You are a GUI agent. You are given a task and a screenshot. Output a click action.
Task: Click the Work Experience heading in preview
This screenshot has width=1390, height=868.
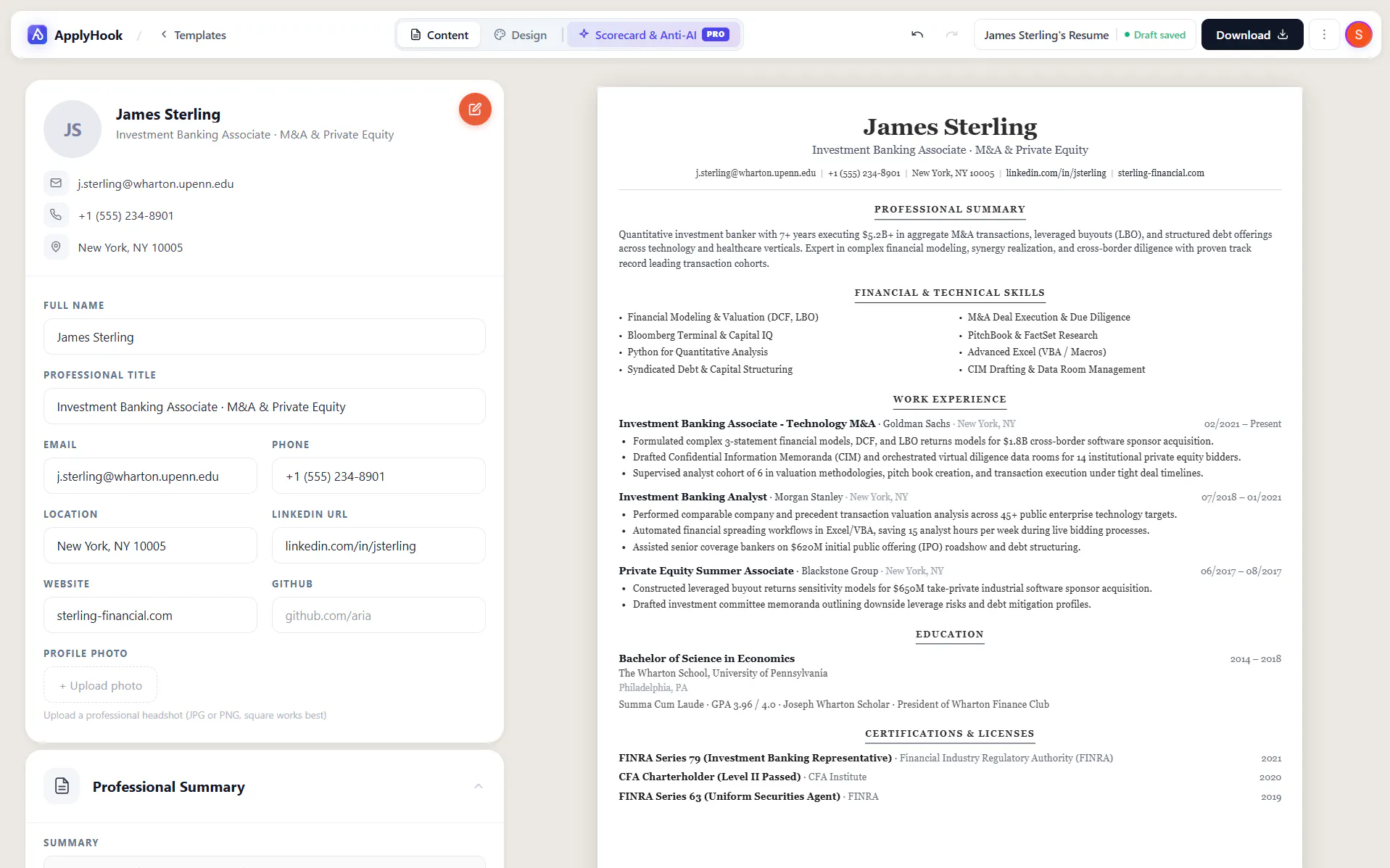coord(950,400)
